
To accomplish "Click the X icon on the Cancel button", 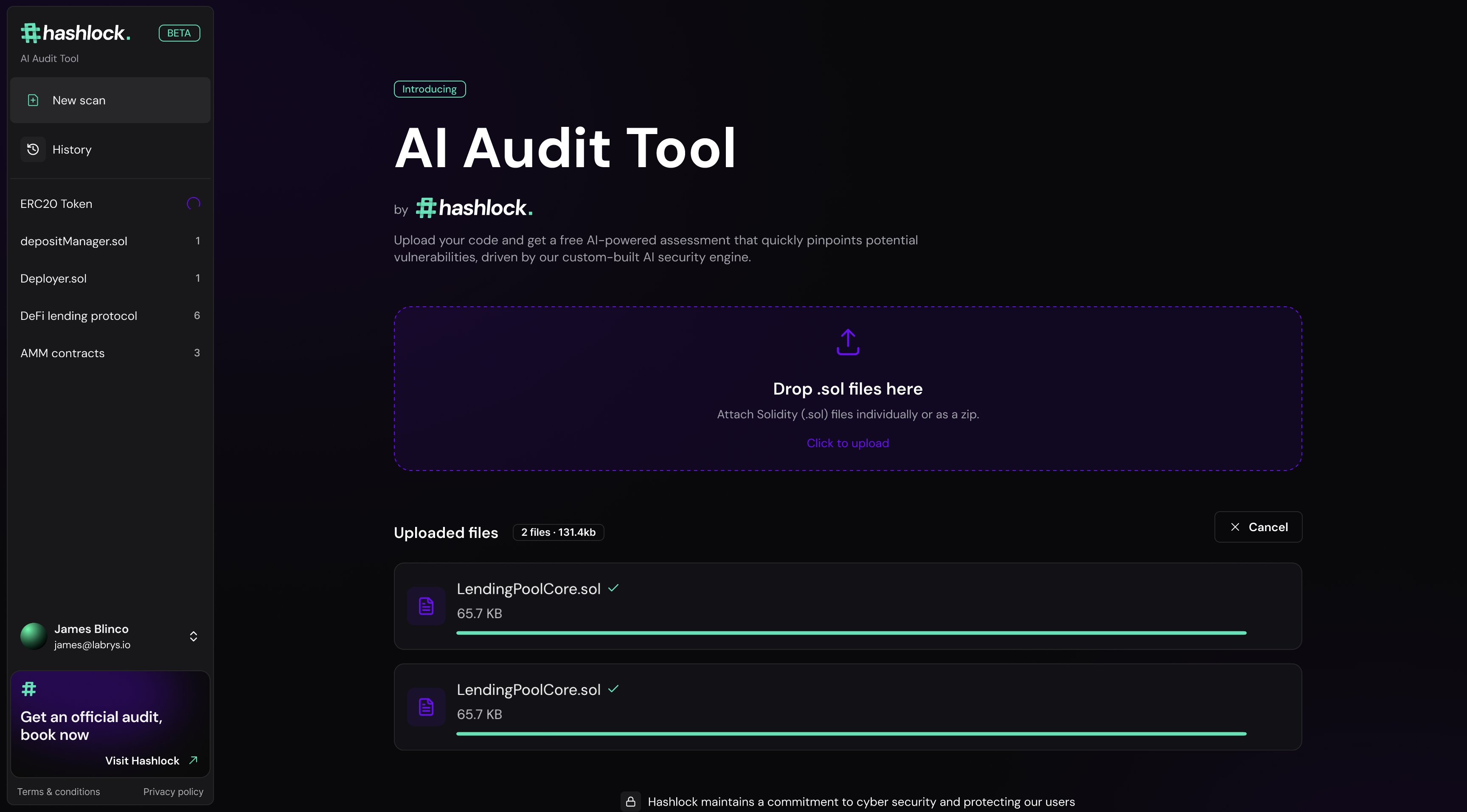I will pos(1235,527).
